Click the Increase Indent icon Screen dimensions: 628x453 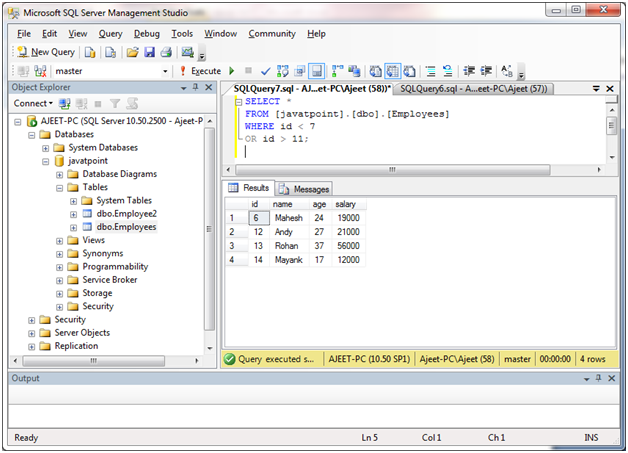point(486,71)
